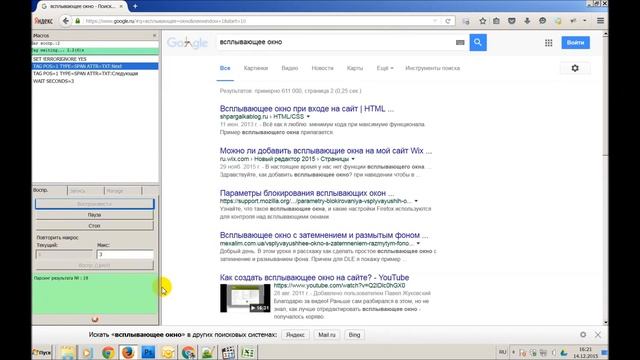The width and height of the screenshot is (640, 360).
Task: Click the YouTube video thumbnail
Action: click(x=245, y=298)
